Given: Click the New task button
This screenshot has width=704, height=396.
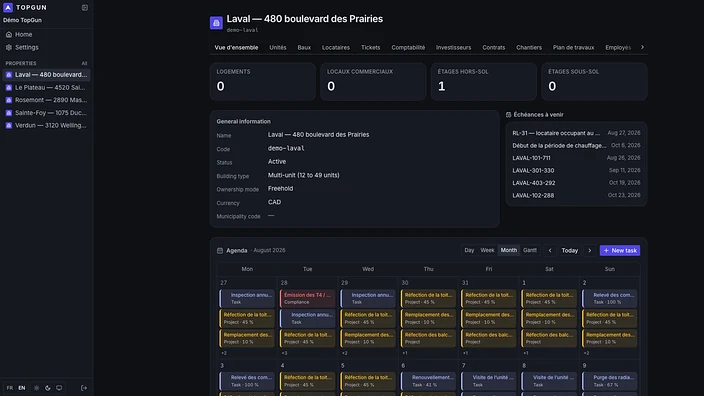Looking at the screenshot, I should (x=620, y=251).
